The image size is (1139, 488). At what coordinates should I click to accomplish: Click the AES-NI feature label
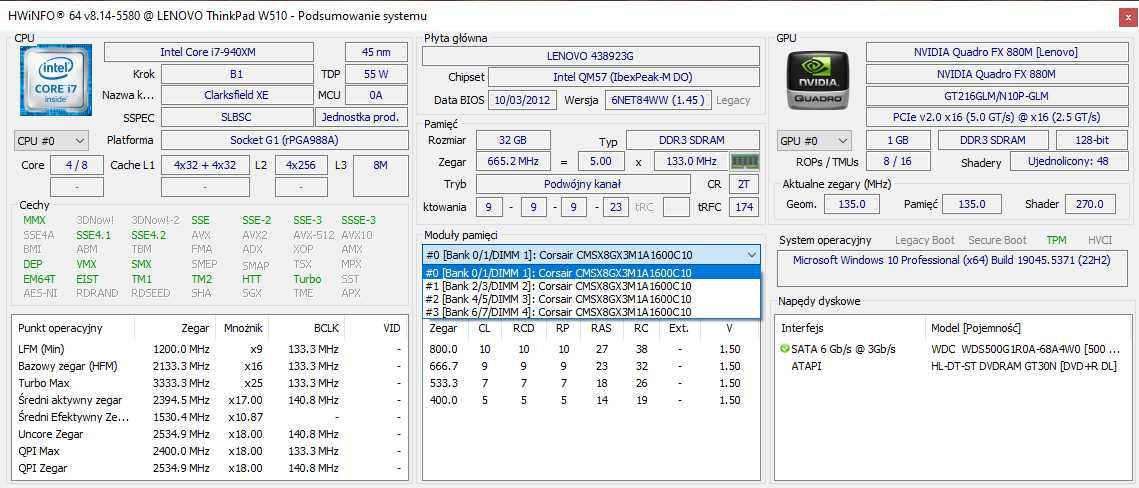coord(40,293)
